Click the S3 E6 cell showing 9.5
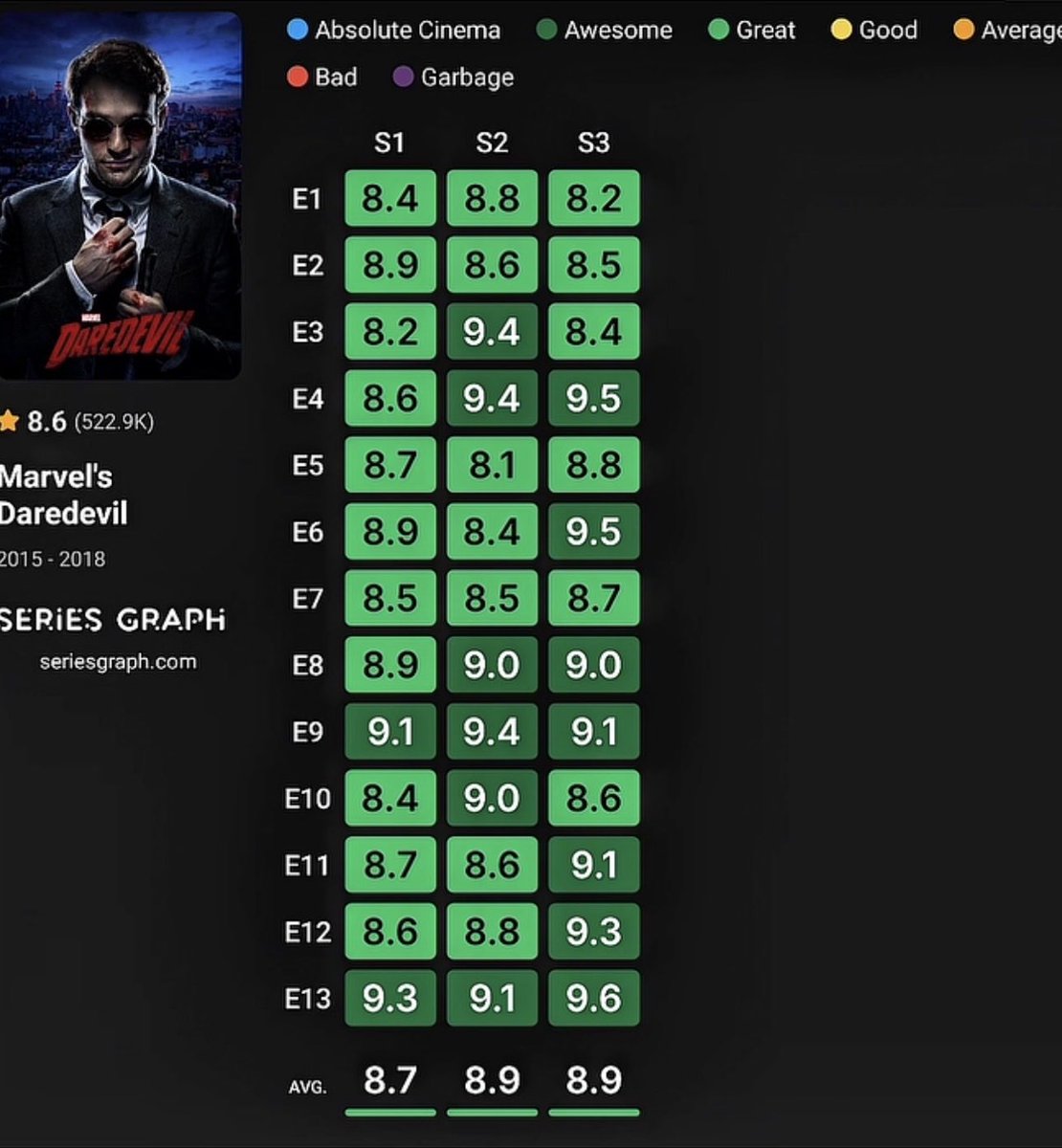This screenshot has height=1148, width=1062. pyautogui.click(x=594, y=531)
